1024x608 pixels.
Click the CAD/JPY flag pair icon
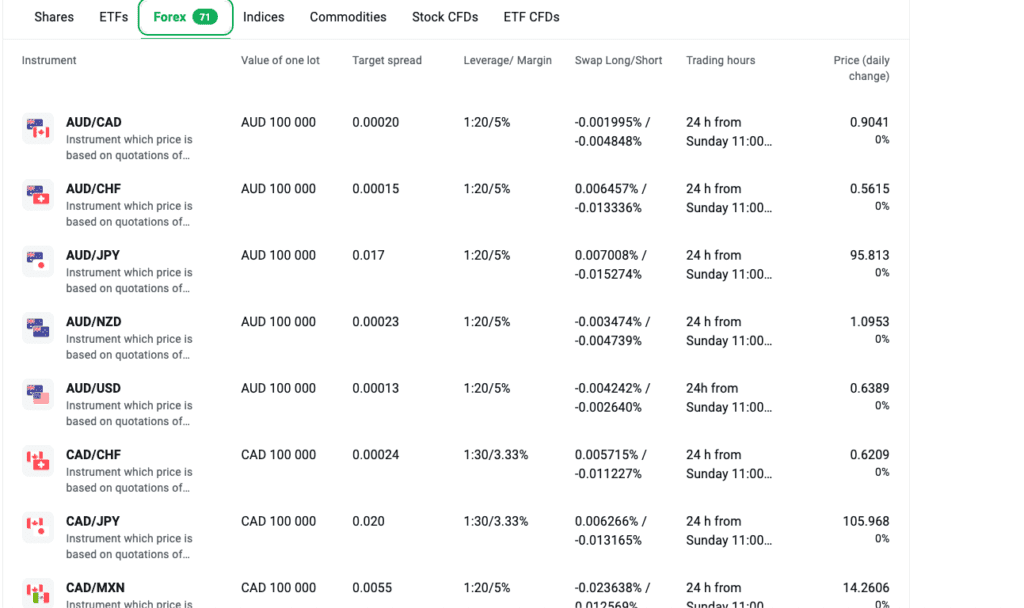click(x=38, y=528)
